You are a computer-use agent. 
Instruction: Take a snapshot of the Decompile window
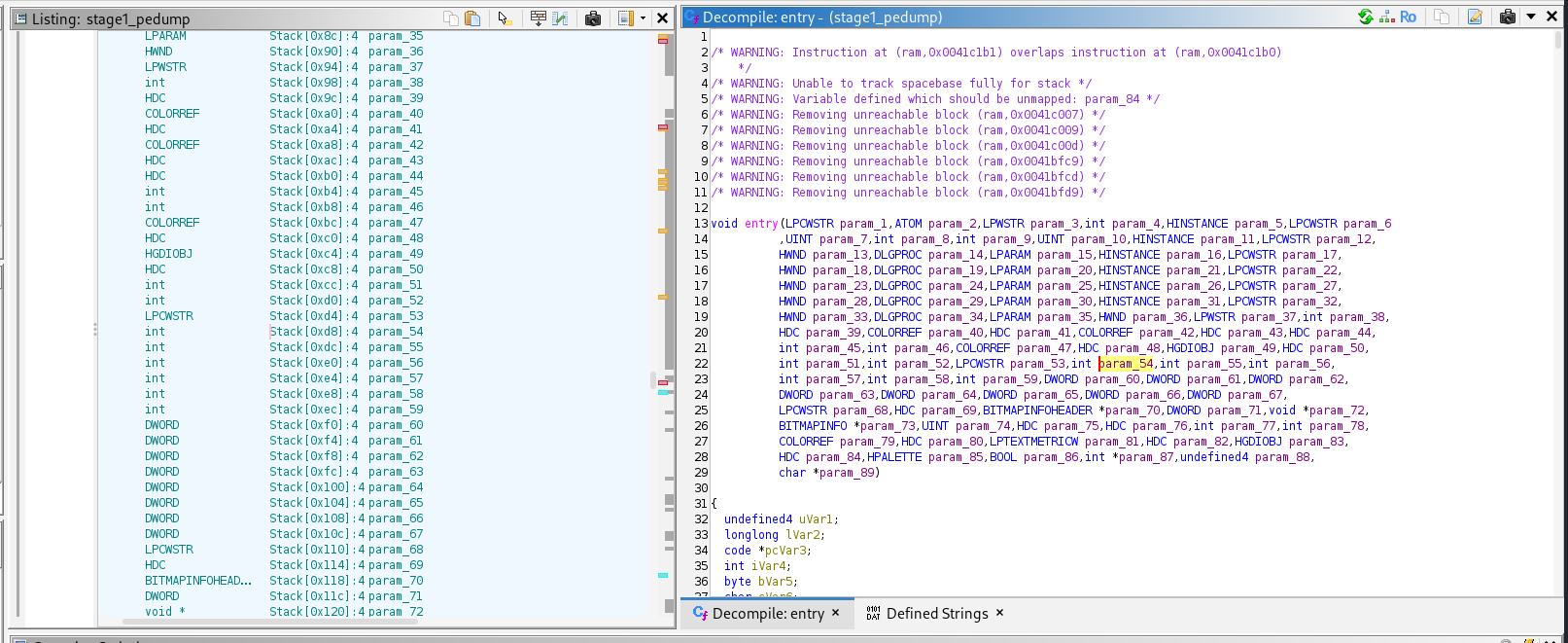tap(1508, 17)
